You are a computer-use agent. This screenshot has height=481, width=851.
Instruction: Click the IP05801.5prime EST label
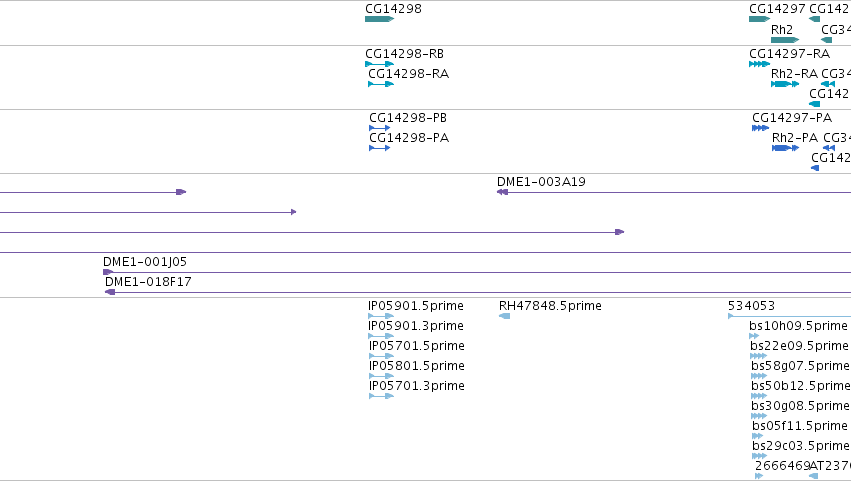tap(416, 366)
